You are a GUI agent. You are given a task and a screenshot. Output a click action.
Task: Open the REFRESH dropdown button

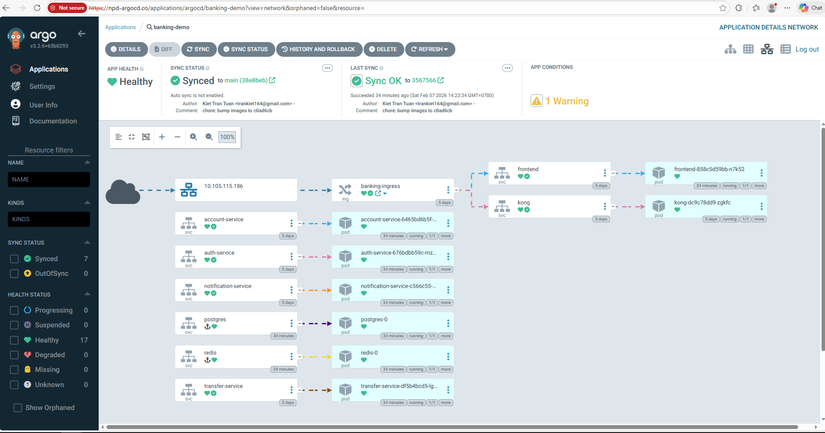(x=430, y=49)
